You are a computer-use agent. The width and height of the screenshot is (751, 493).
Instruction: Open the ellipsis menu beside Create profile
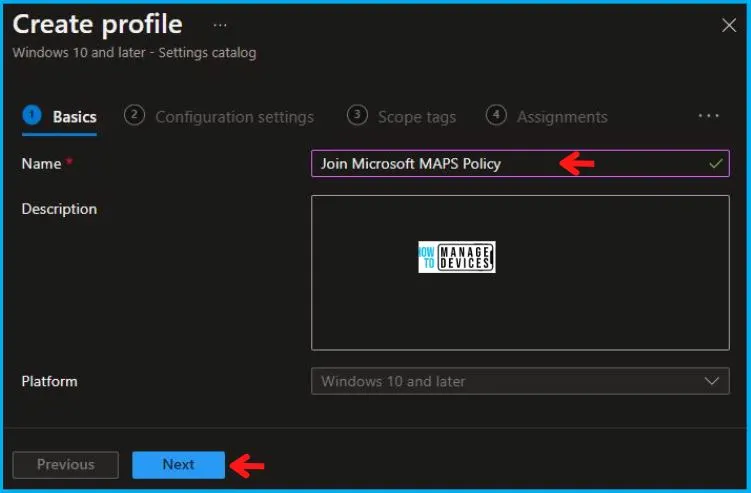pyautogui.click(x=220, y=25)
